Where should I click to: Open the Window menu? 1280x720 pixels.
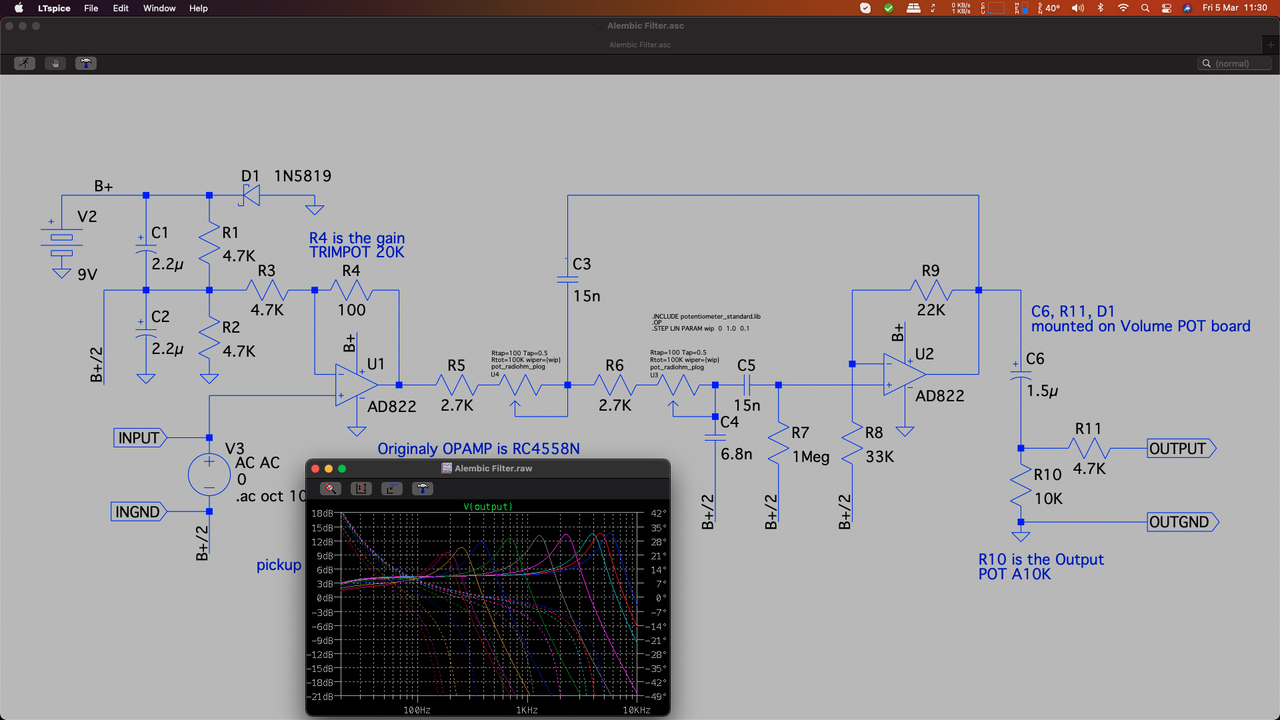point(159,8)
